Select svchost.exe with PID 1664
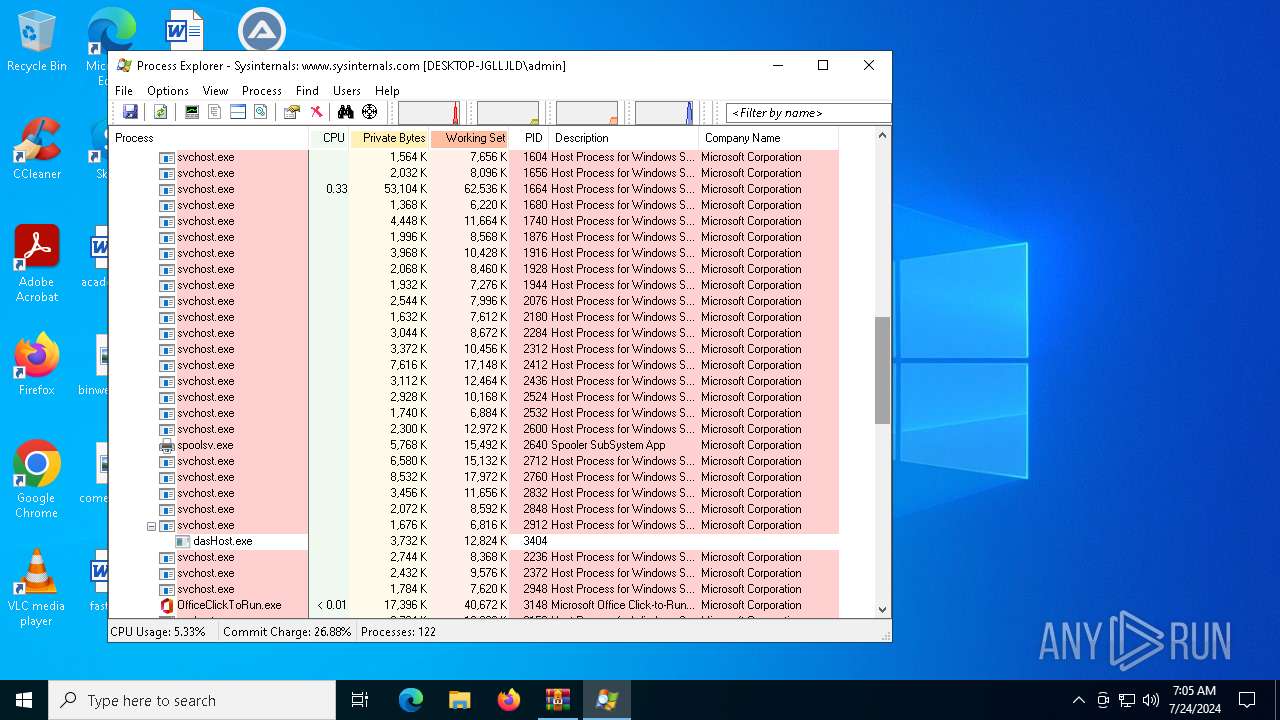The image size is (1280, 720). (474, 189)
